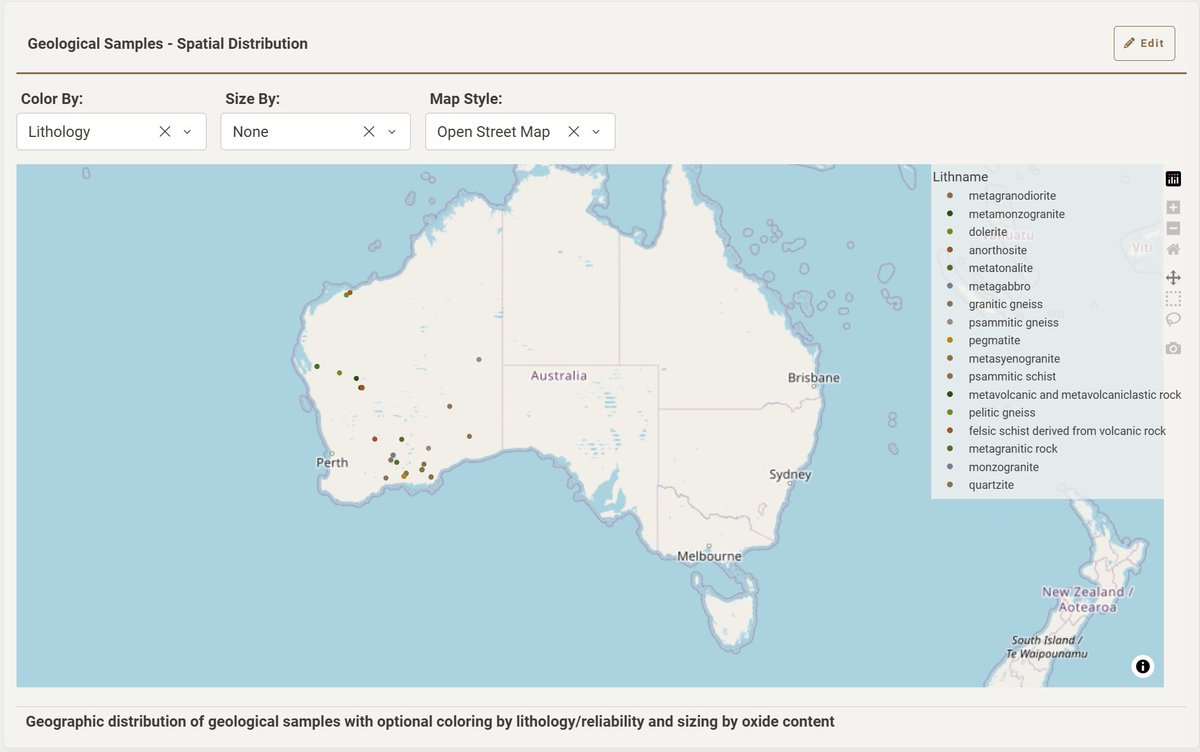This screenshot has height=752, width=1200.
Task: Click the Australia label on the map
Action: (x=559, y=376)
